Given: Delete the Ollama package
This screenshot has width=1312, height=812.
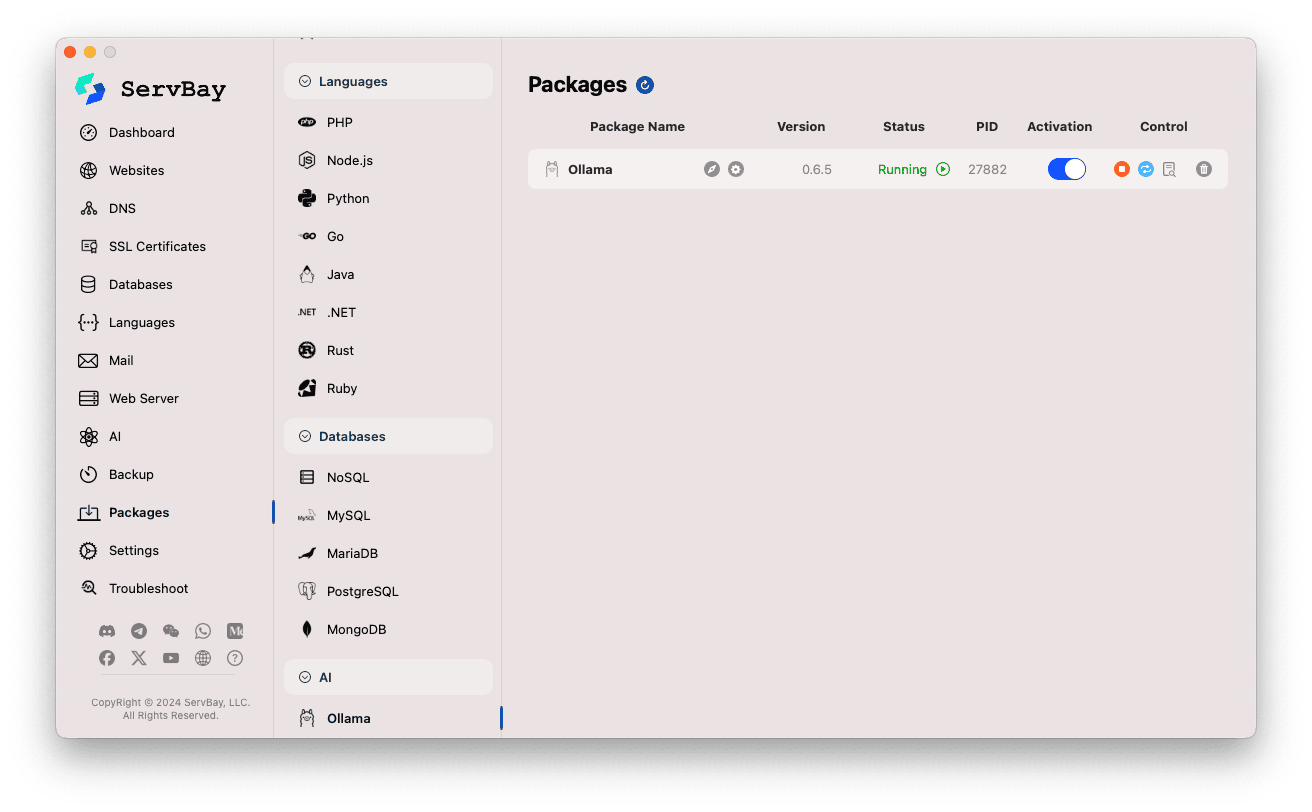Looking at the screenshot, I should point(1204,169).
